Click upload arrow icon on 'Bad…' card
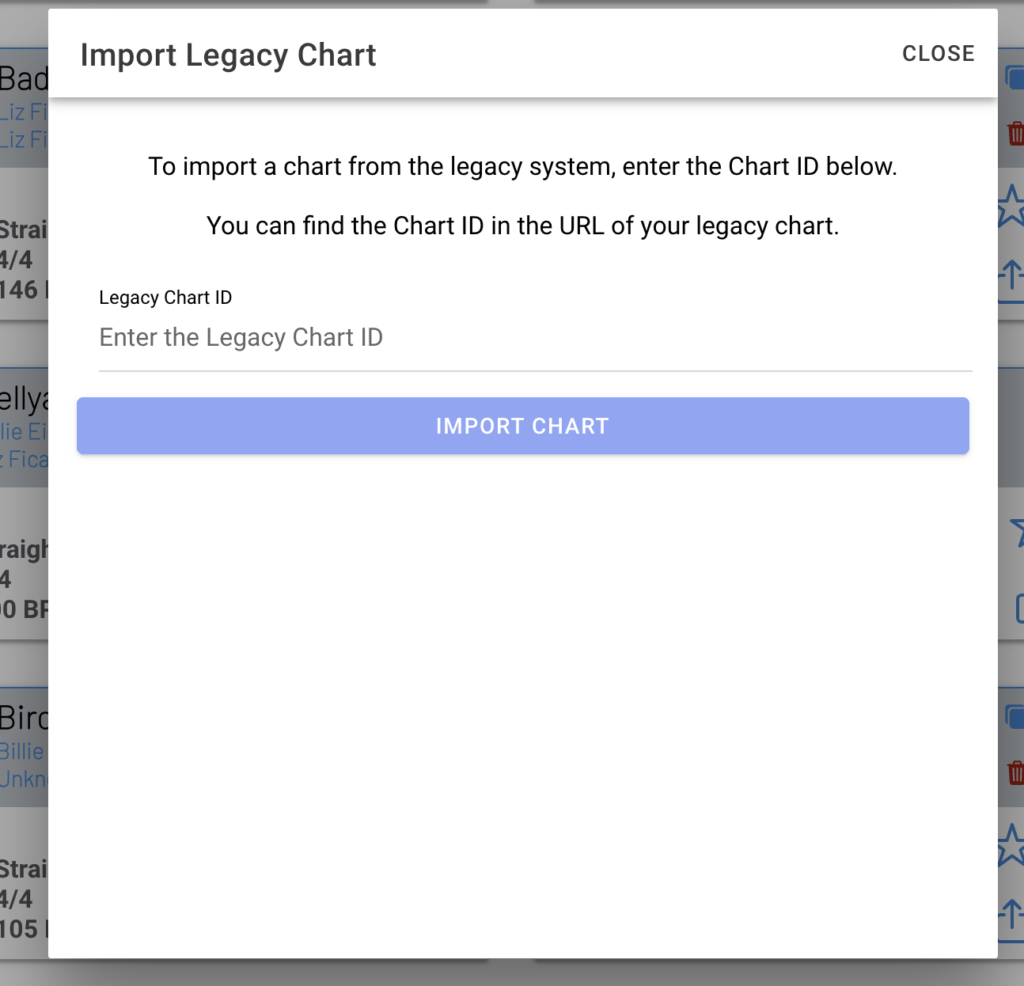 1011,274
